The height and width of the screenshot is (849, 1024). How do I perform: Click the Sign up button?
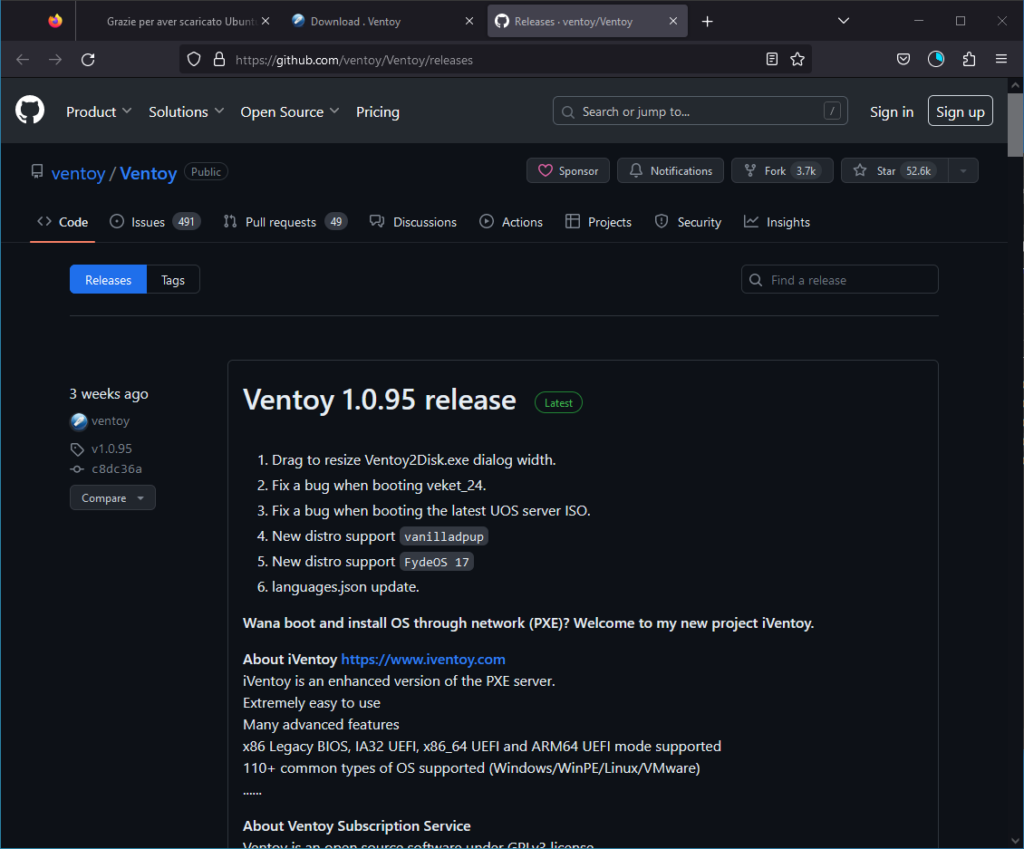[960, 111]
